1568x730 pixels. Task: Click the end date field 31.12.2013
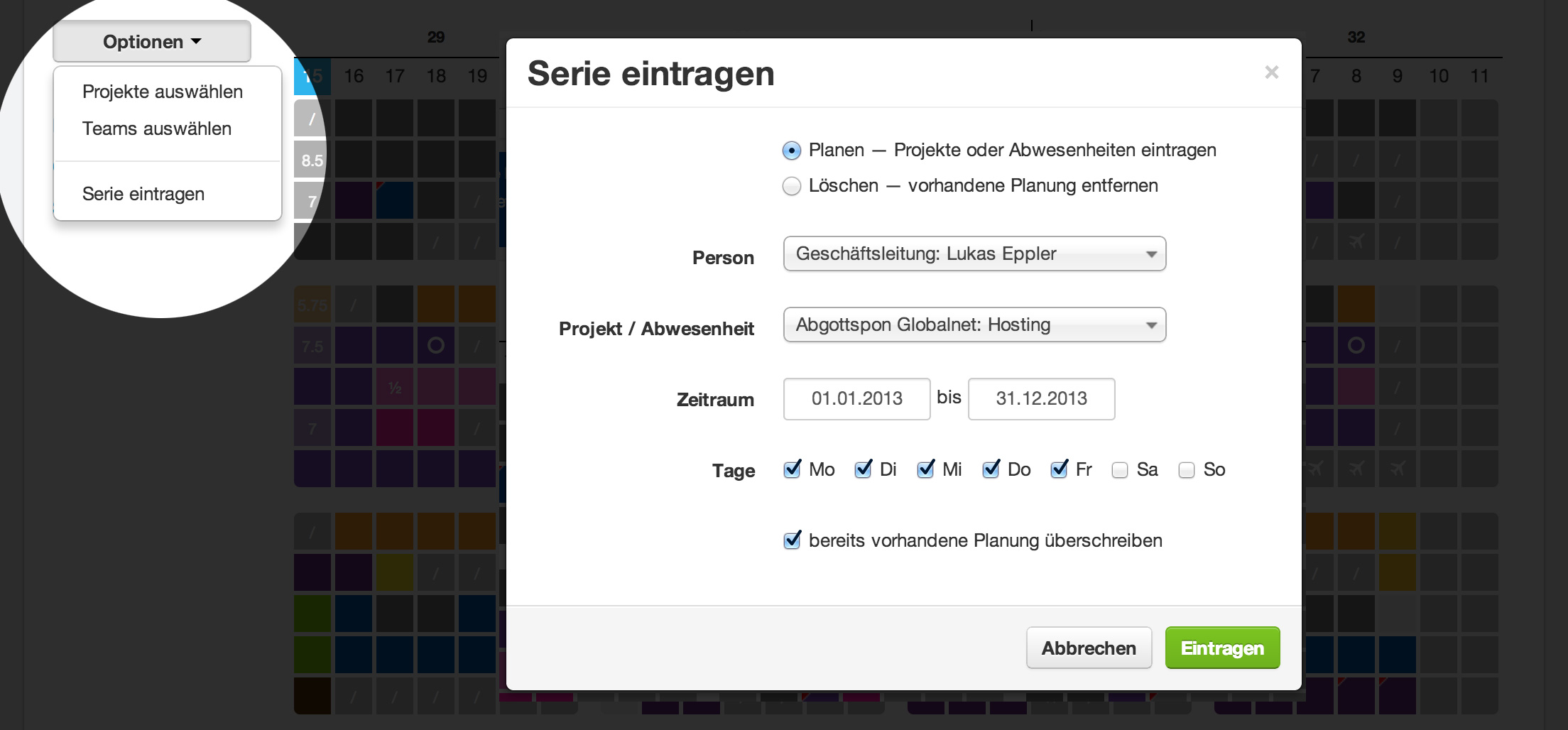pyautogui.click(x=1041, y=398)
